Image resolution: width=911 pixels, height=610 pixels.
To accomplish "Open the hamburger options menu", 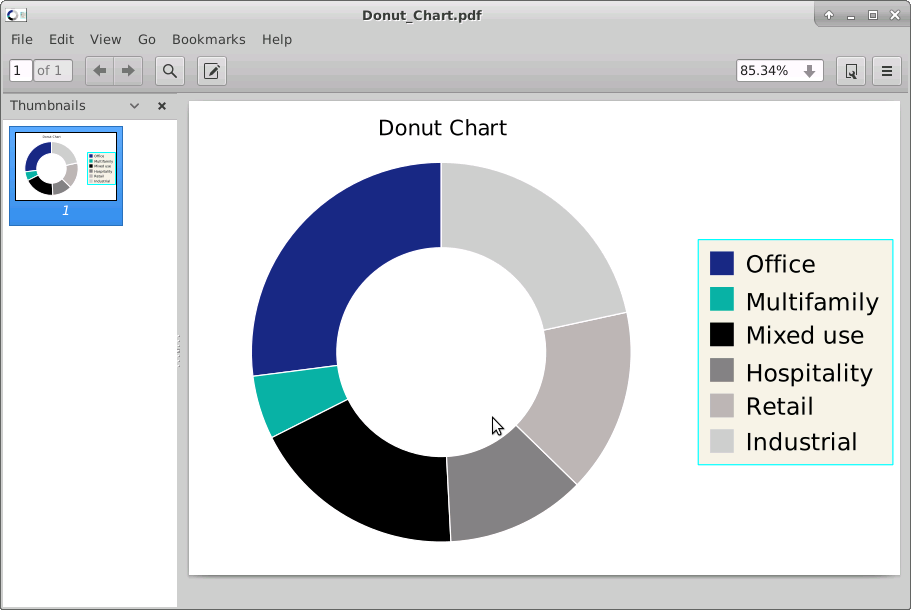I will [x=886, y=70].
